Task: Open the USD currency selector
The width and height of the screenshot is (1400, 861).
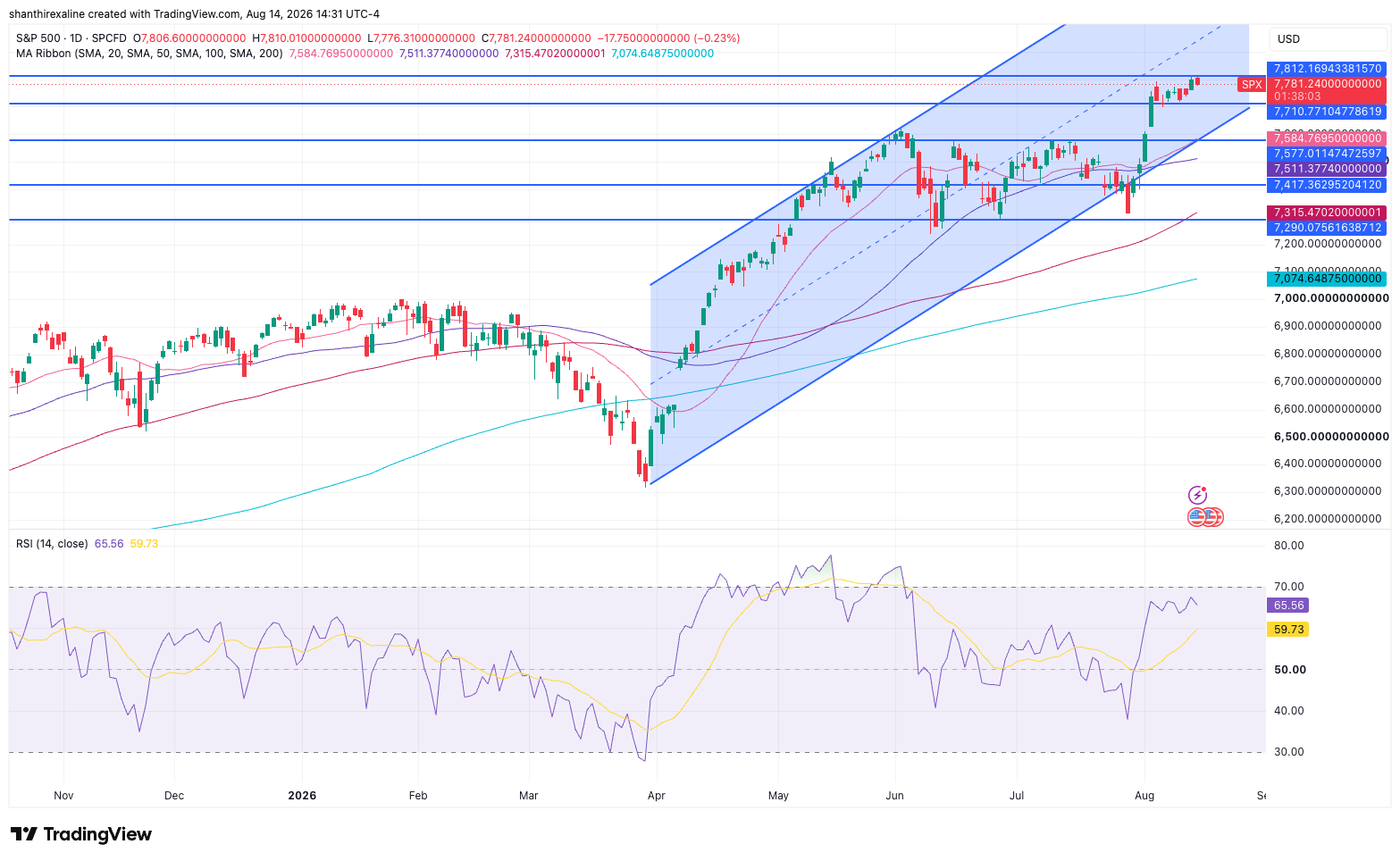Action: point(1329,39)
